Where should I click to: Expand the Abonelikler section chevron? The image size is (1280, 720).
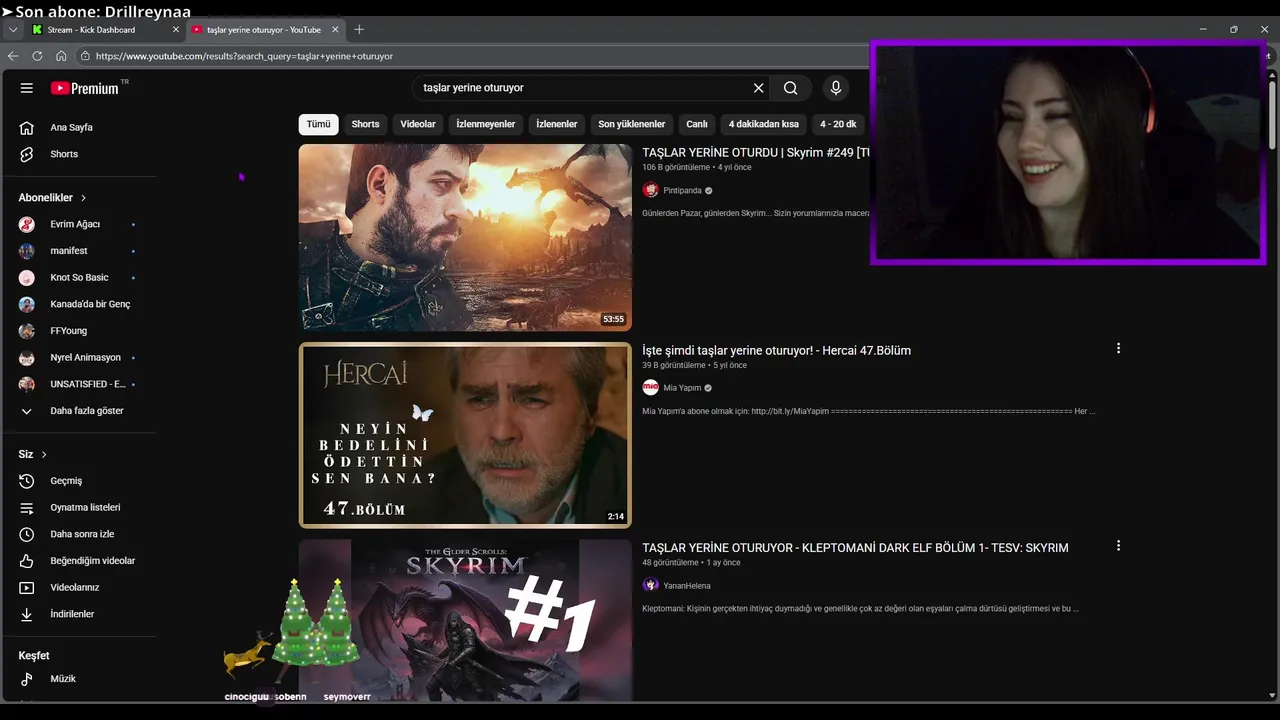pyautogui.click(x=83, y=198)
